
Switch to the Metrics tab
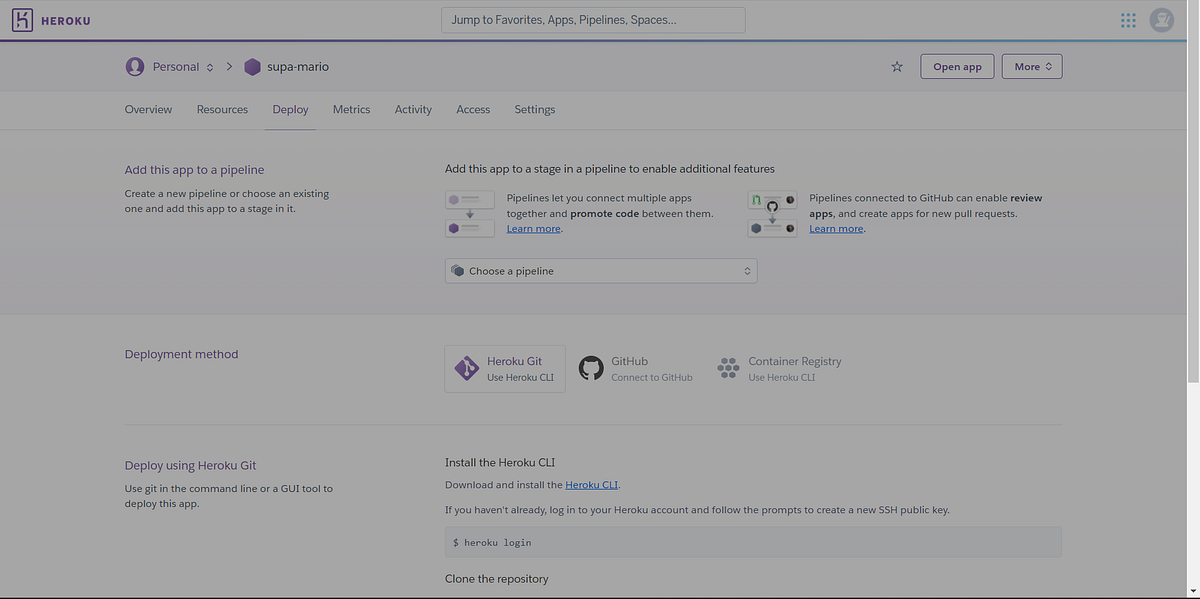pyautogui.click(x=351, y=109)
